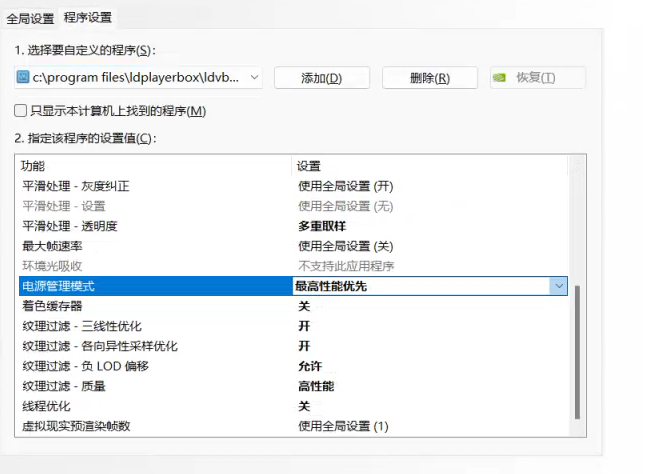The image size is (662, 474).
Task: Switch to the 全局设置 tab
Action: click(x=30, y=18)
